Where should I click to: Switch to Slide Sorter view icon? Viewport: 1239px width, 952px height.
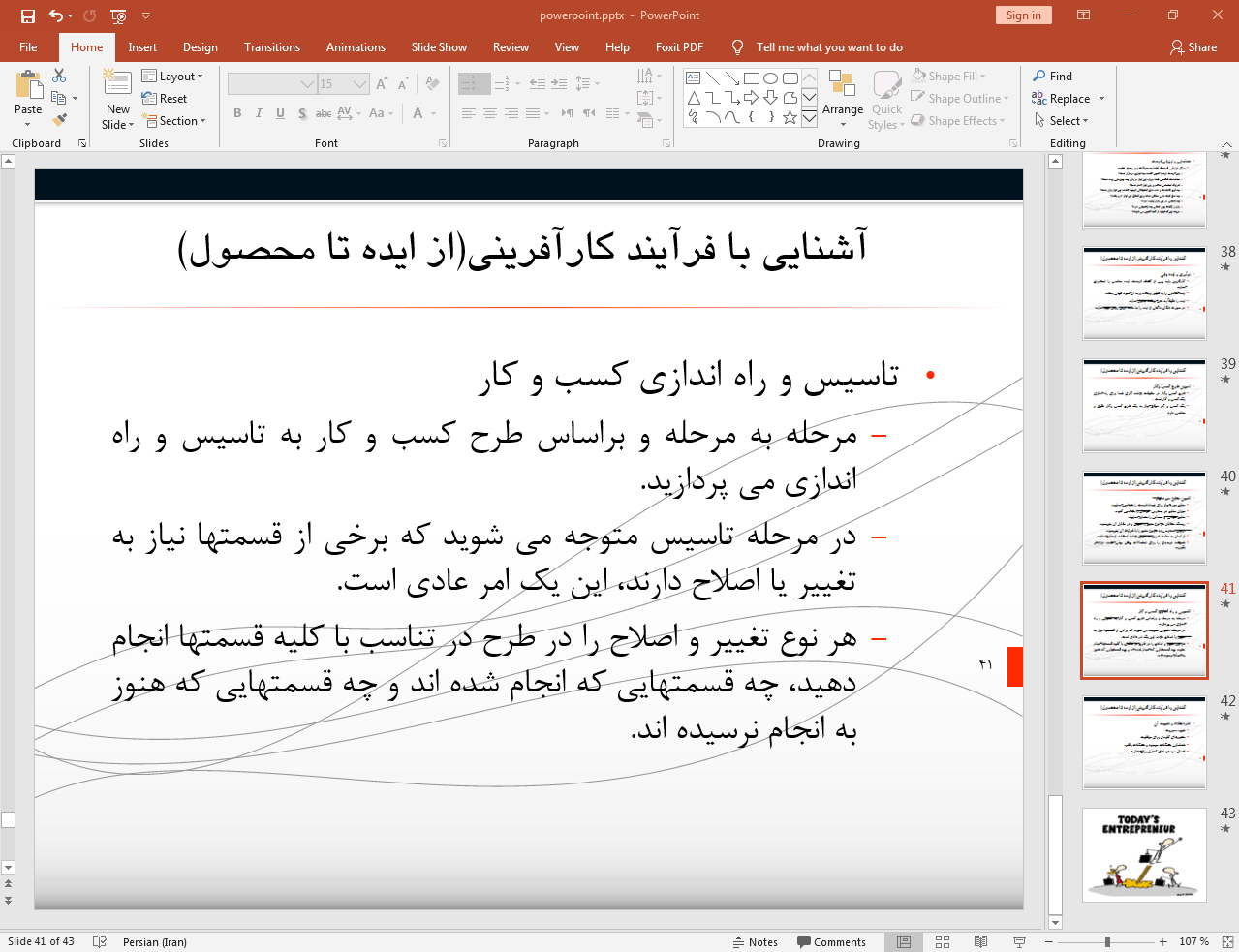pyautogui.click(x=943, y=942)
